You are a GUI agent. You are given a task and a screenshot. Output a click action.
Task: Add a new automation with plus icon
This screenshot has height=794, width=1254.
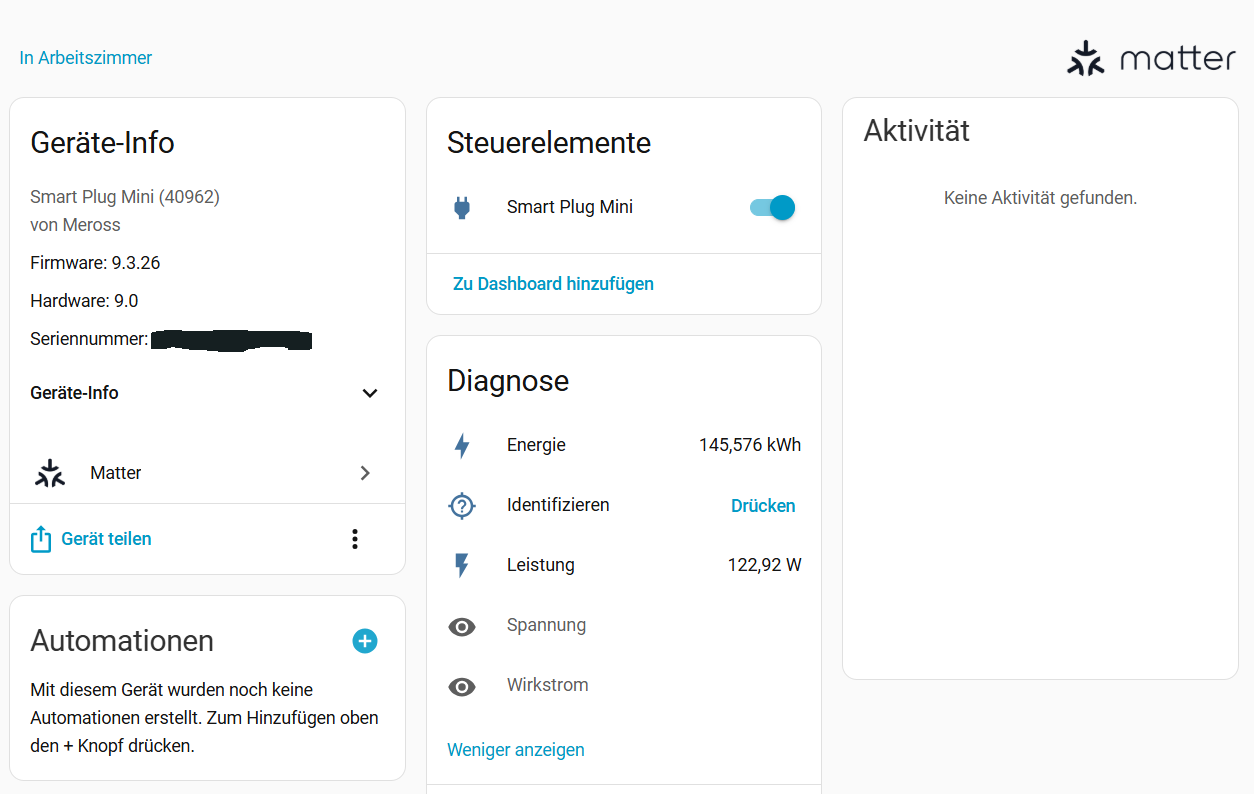point(365,641)
